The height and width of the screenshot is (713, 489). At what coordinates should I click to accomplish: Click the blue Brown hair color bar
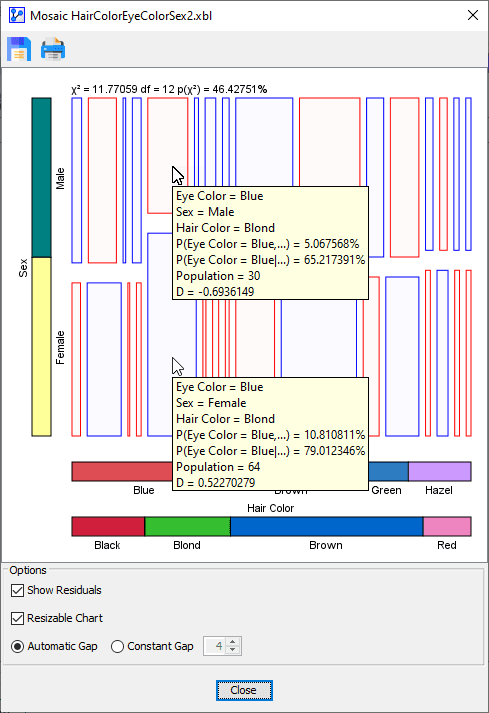tap(327, 527)
